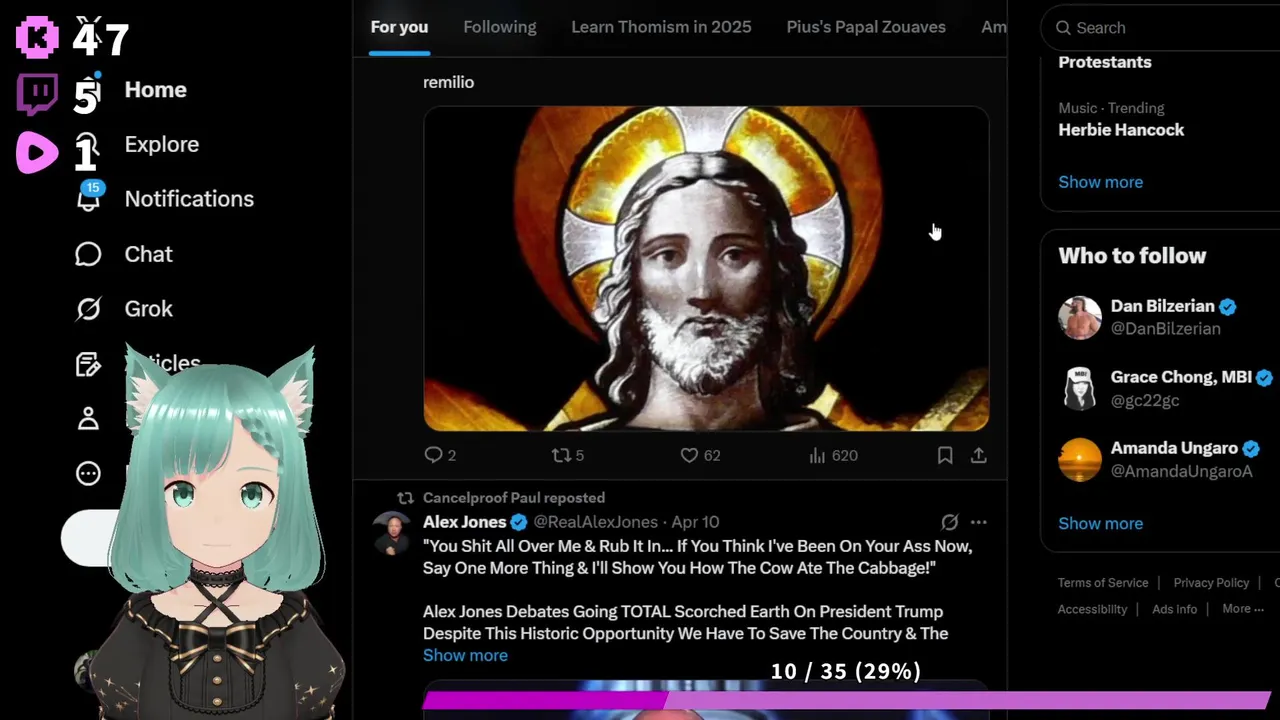Open the Terms of Service link
1280x720 pixels.
pyautogui.click(x=1103, y=583)
